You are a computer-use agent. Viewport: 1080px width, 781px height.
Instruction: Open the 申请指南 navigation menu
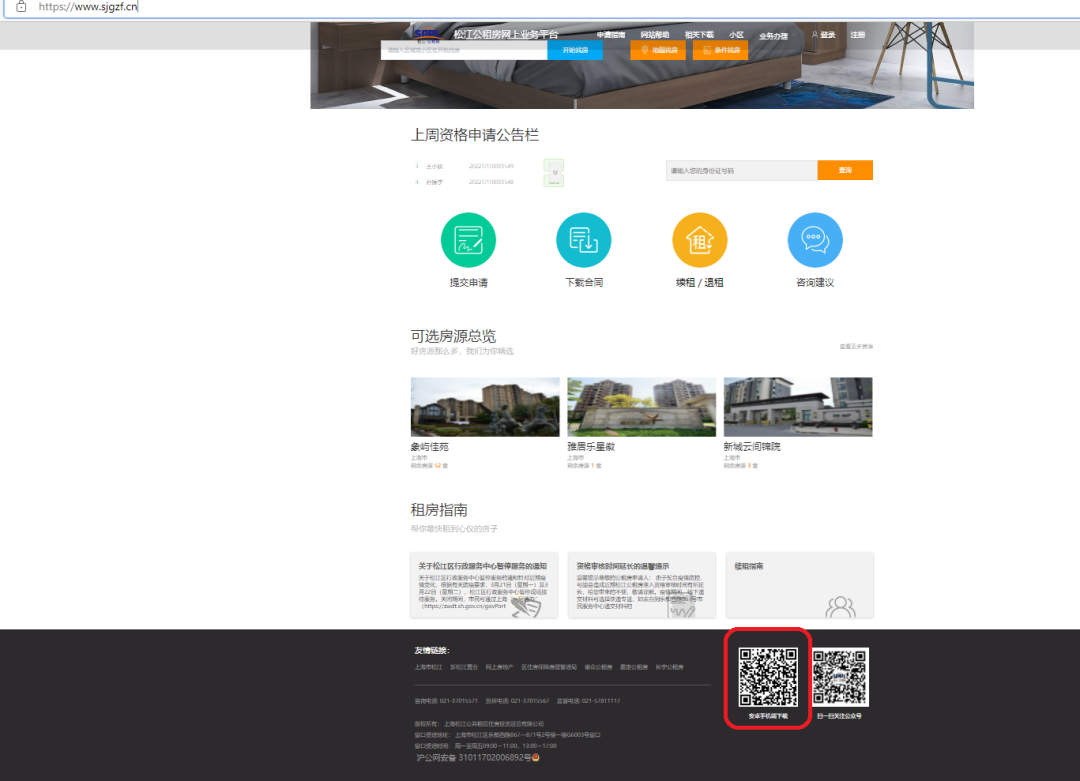(611, 35)
